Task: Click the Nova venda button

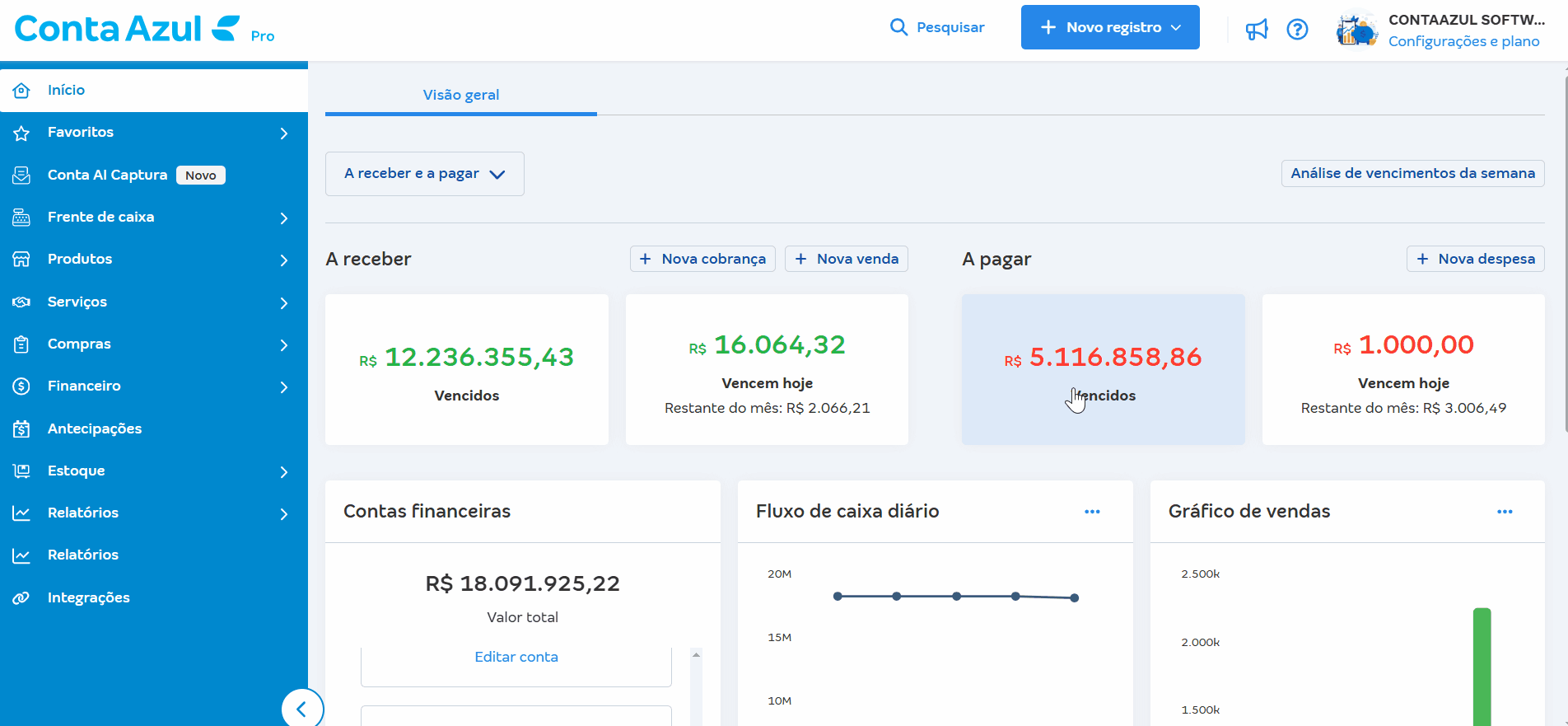Action: (x=847, y=259)
